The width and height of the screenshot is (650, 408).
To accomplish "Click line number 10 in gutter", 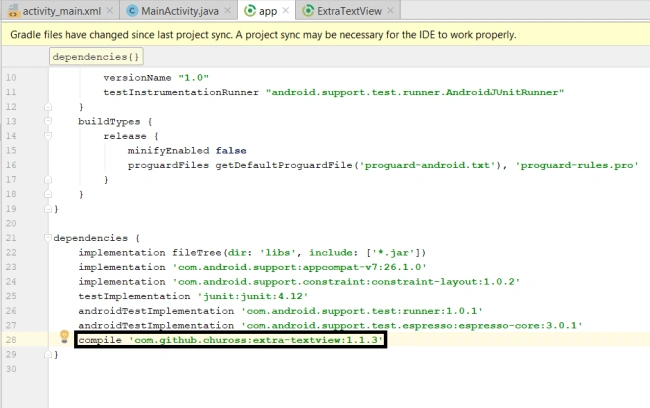I will (x=11, y=78).
